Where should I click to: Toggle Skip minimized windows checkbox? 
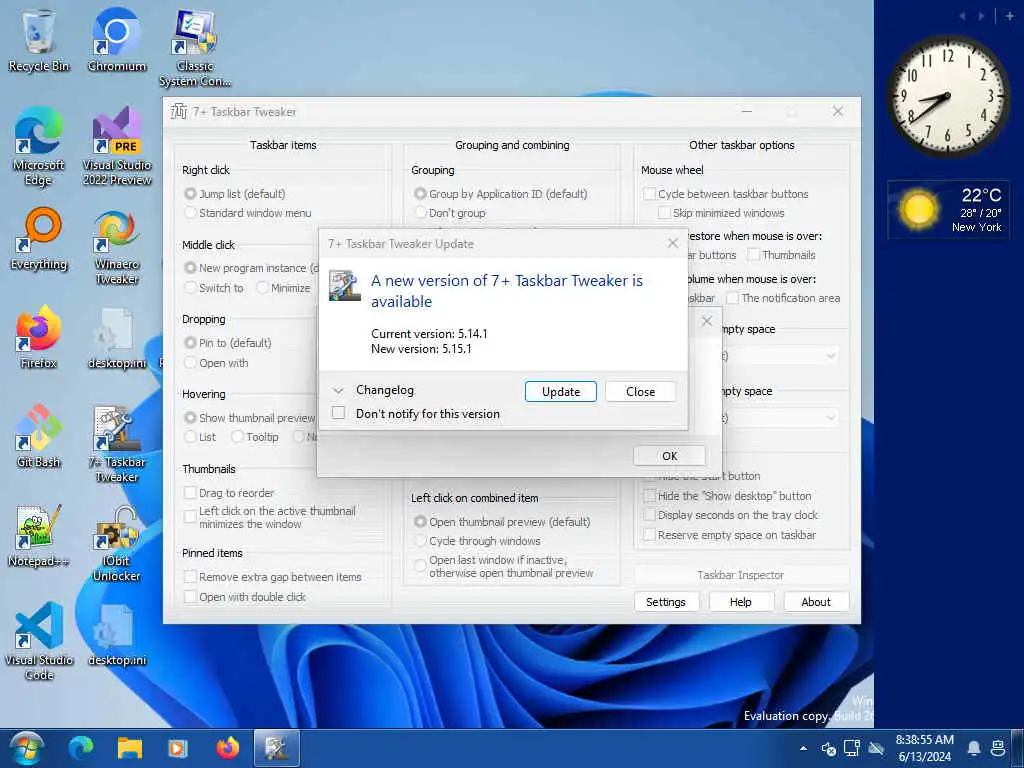pyautogui.click(x=664, y=213)
